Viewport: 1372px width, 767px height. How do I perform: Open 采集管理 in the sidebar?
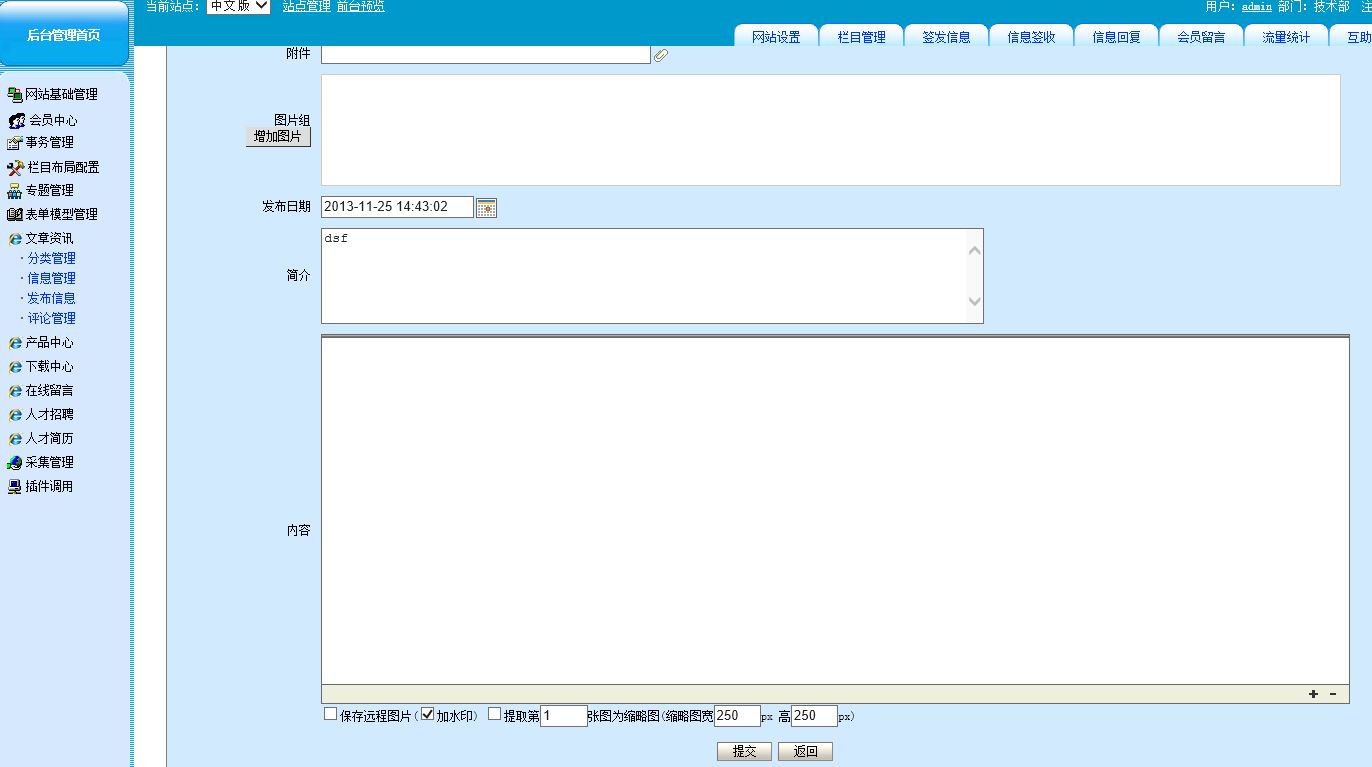[49, 463]
